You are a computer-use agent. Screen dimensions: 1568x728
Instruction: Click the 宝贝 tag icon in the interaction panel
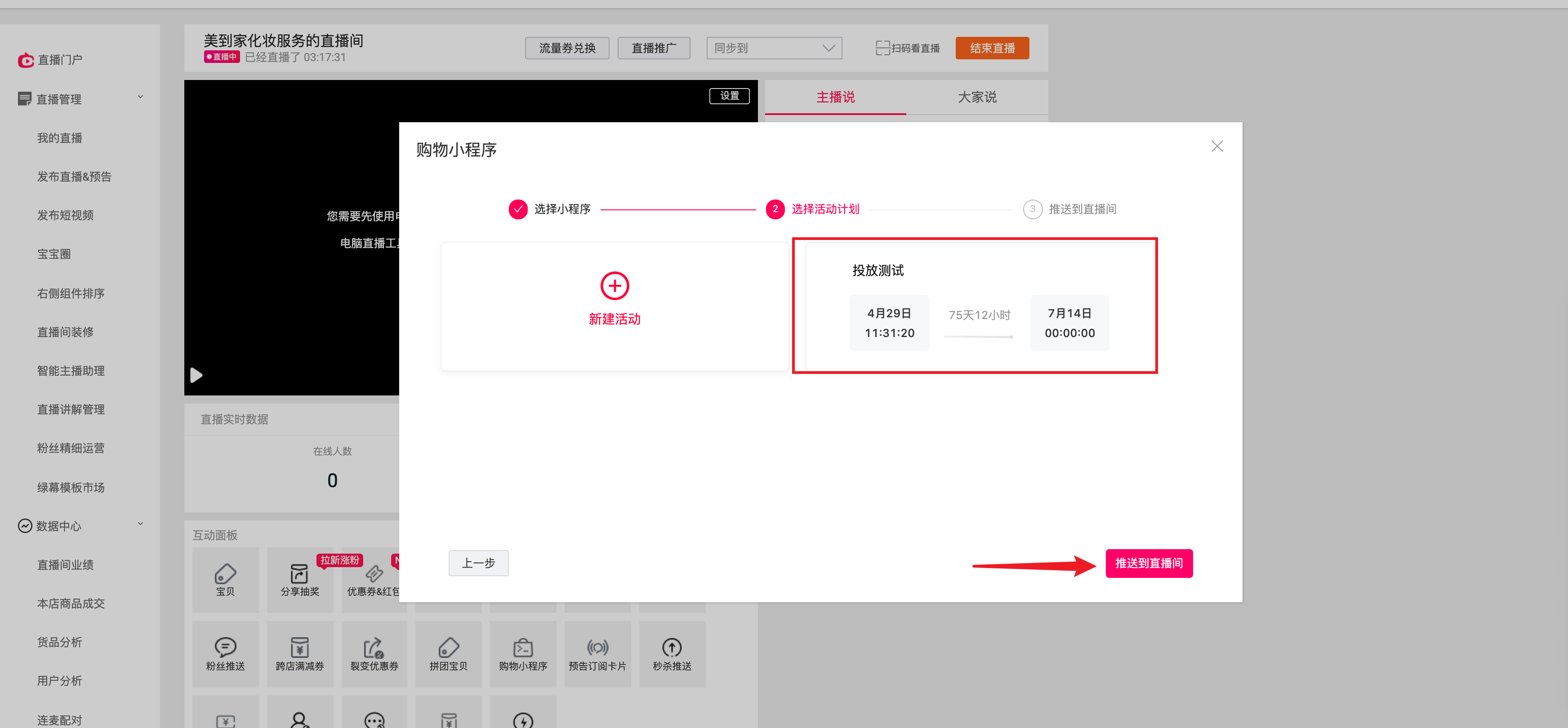(x=225, y=573)
